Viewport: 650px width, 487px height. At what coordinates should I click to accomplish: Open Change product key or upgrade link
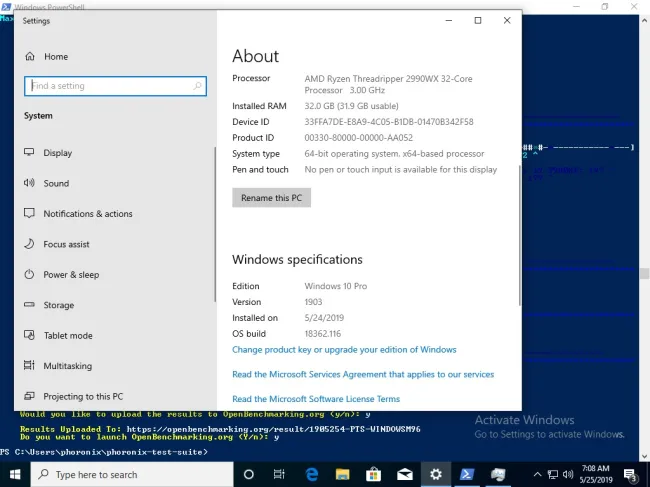[344, 349]
